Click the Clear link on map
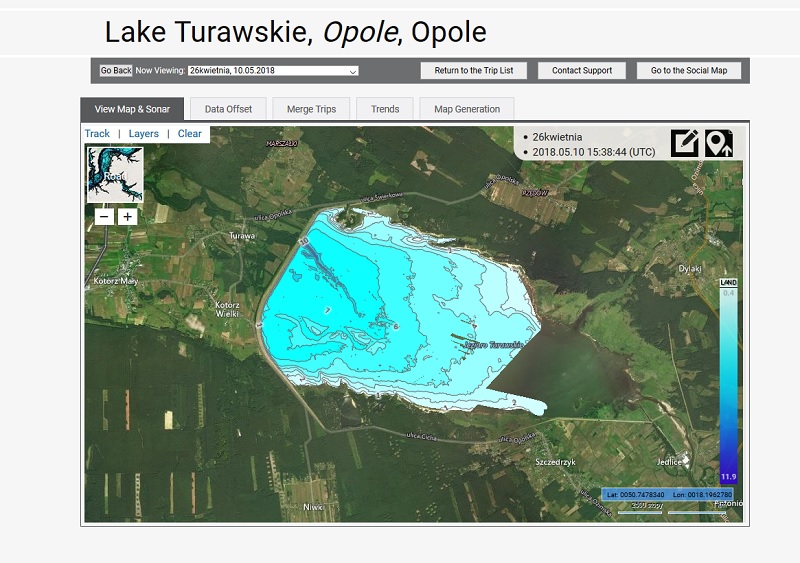 (x=189, y=134)
